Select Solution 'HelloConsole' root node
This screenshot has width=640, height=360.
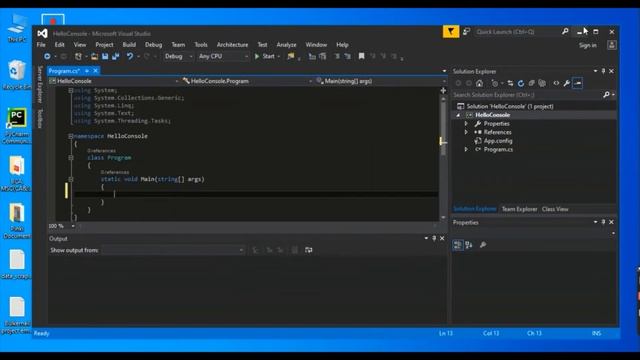click(510, 107)
